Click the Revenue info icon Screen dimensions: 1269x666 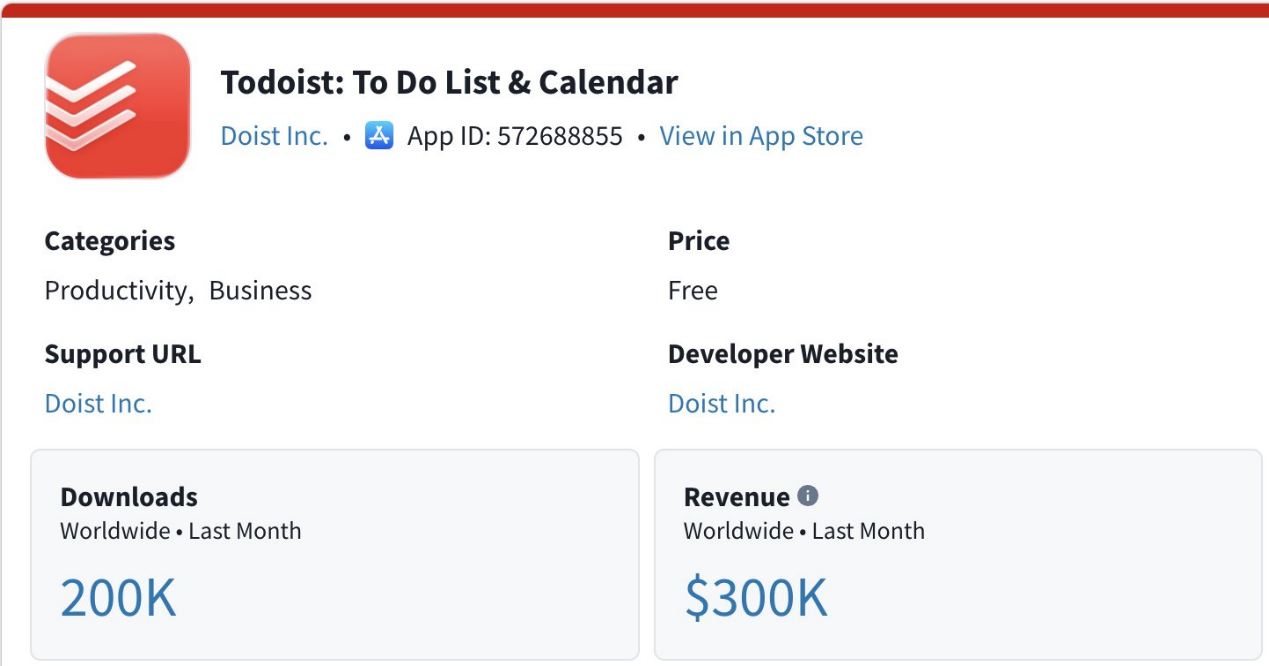[808, 496]
